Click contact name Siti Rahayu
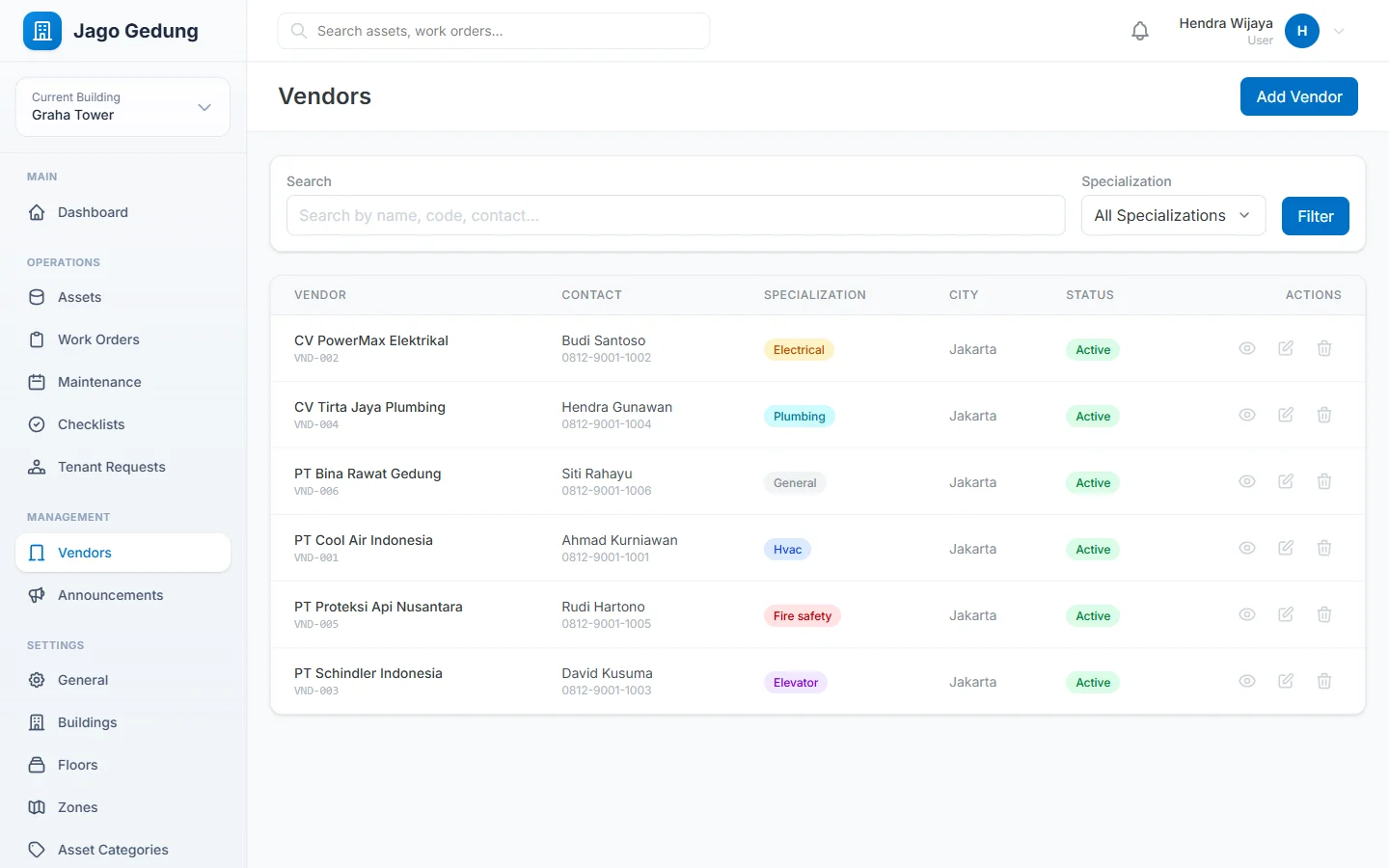The width and height of the screenshot is (1389, 868). point(597,474)
